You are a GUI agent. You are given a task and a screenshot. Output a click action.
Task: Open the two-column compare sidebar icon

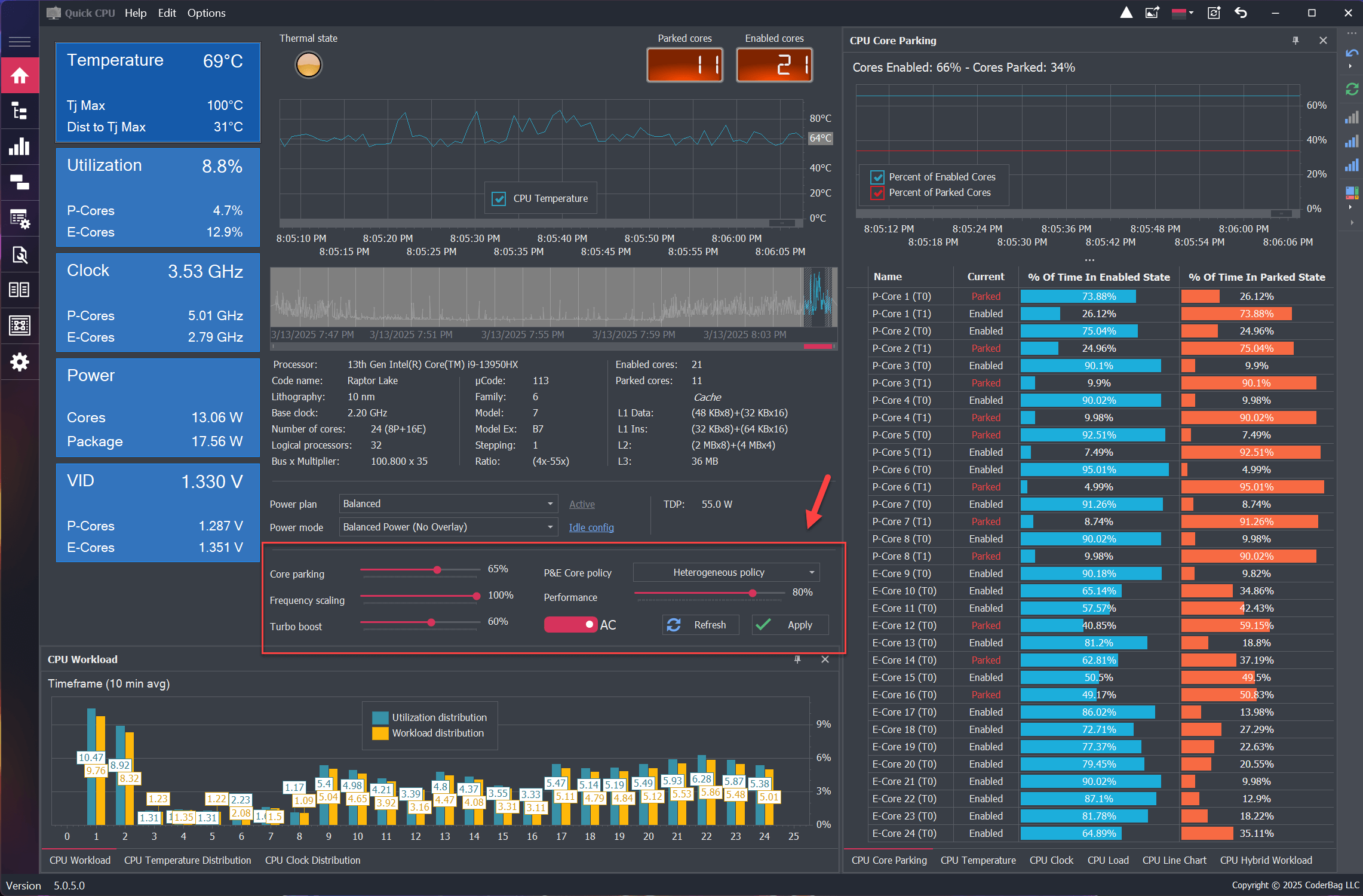click(x=20, y=290)
